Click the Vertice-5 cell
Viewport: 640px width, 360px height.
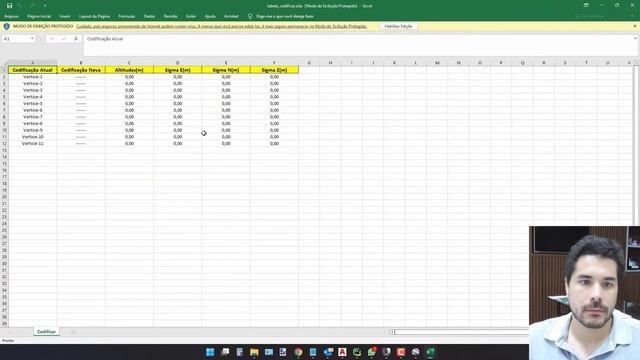pos(33,103)
